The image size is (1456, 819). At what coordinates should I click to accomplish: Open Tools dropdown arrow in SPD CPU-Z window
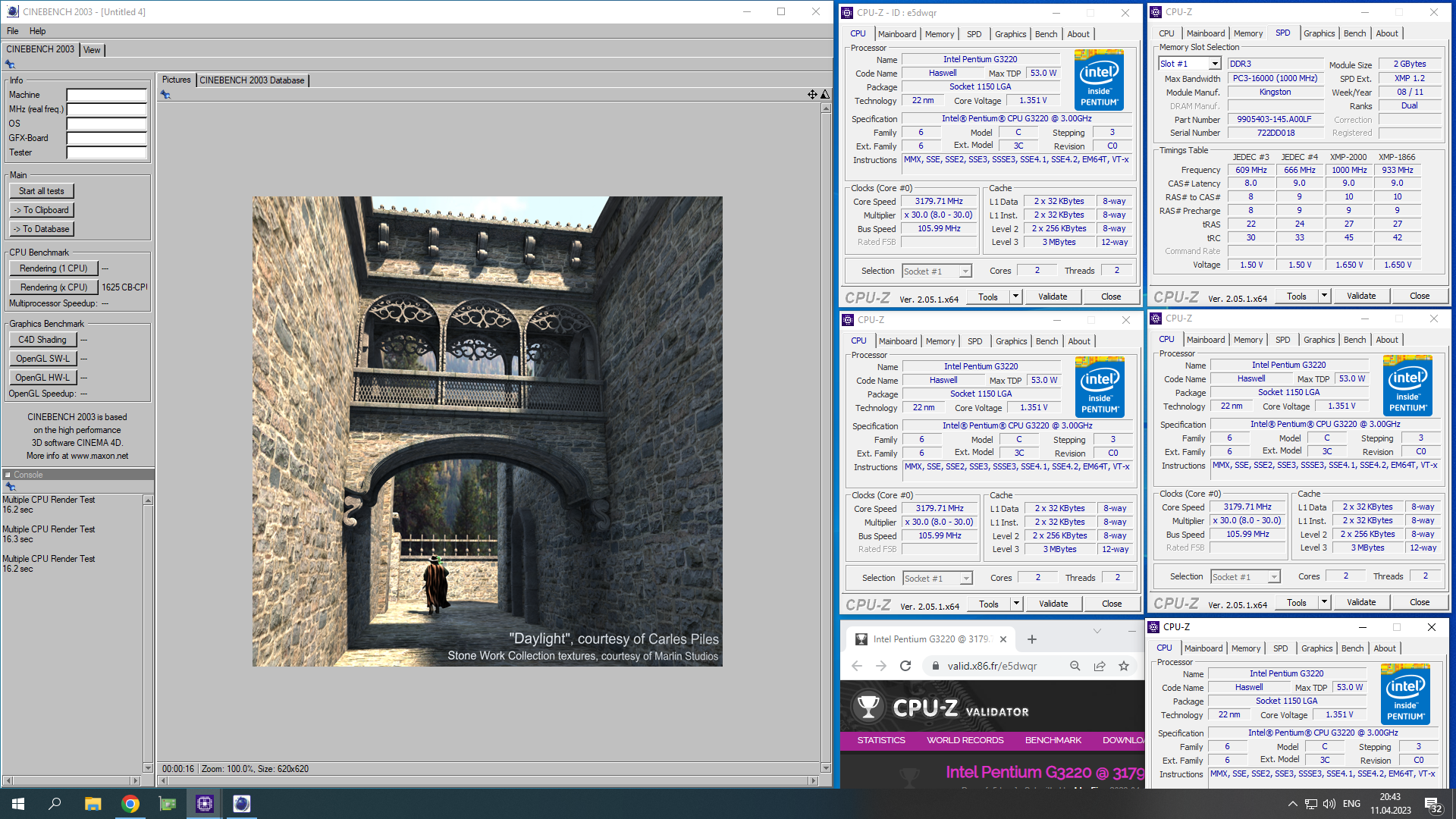[x=1325, y=296]
